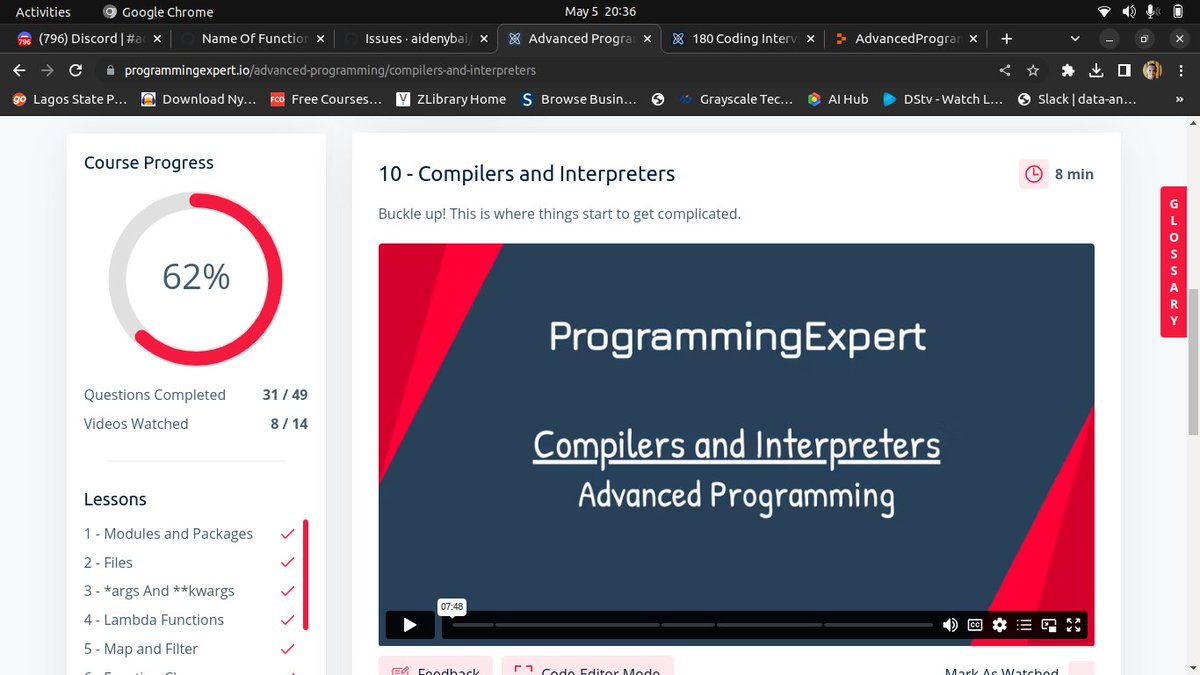Open ZLibrary Home bookmark
This screenshot has width=1200, height=675.
pyautogui.click(x=451, y=99)
